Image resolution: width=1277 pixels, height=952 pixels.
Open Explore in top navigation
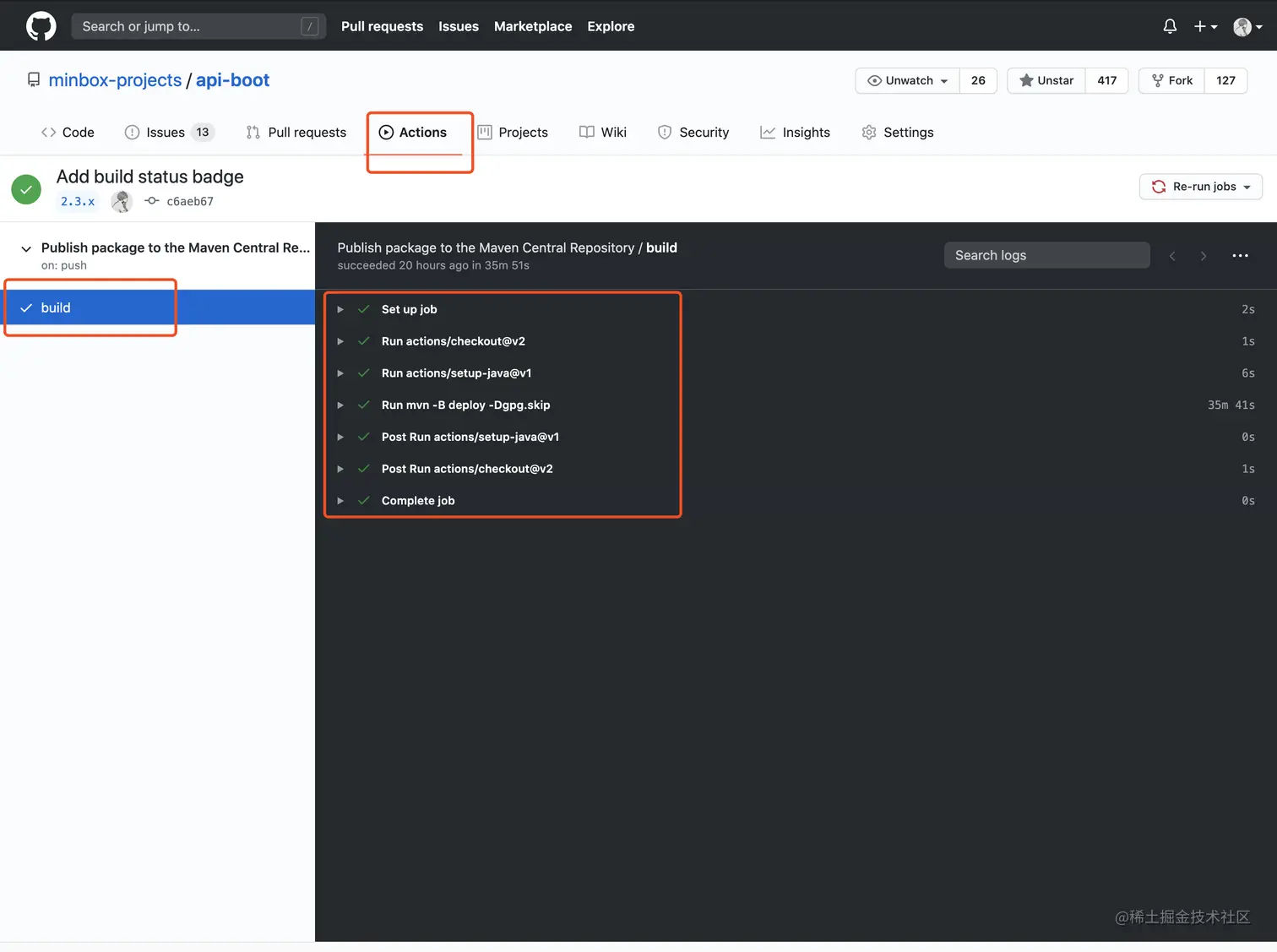coord(611,26)
